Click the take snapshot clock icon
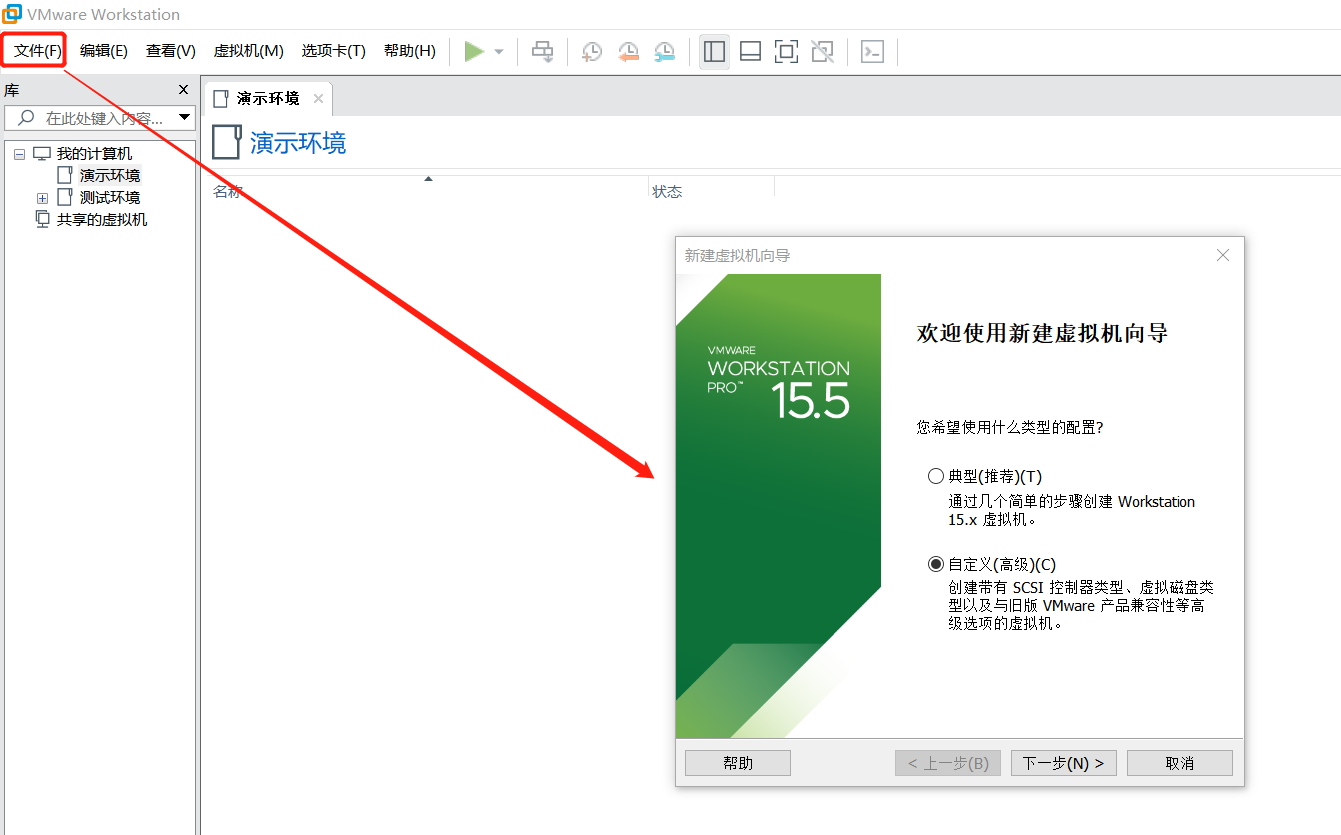 592,51
